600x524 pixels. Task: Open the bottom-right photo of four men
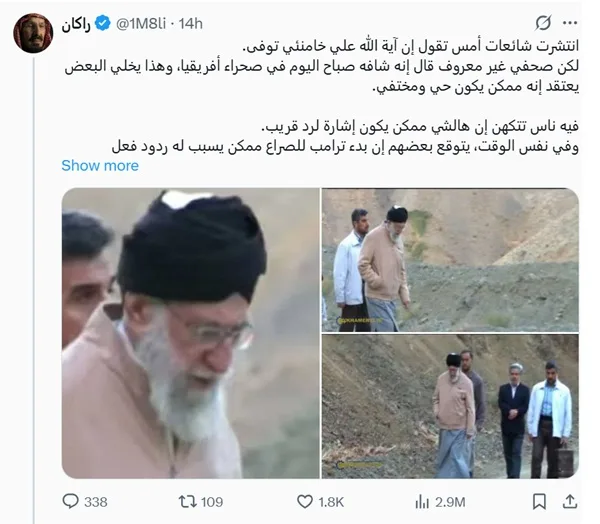point(450,406)
